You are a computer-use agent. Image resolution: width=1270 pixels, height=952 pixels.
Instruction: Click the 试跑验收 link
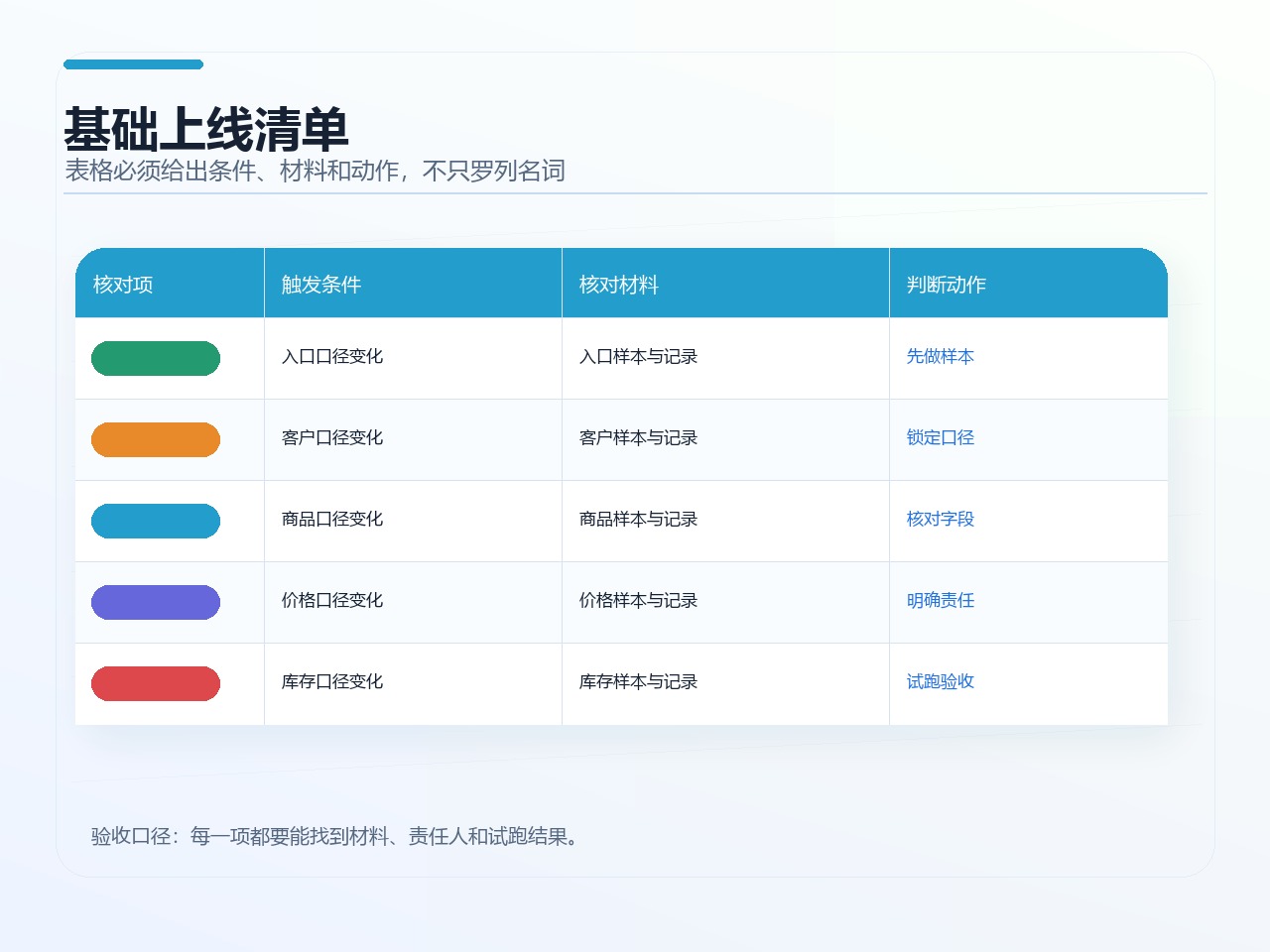pyautogui.click(x=941, y=681)
